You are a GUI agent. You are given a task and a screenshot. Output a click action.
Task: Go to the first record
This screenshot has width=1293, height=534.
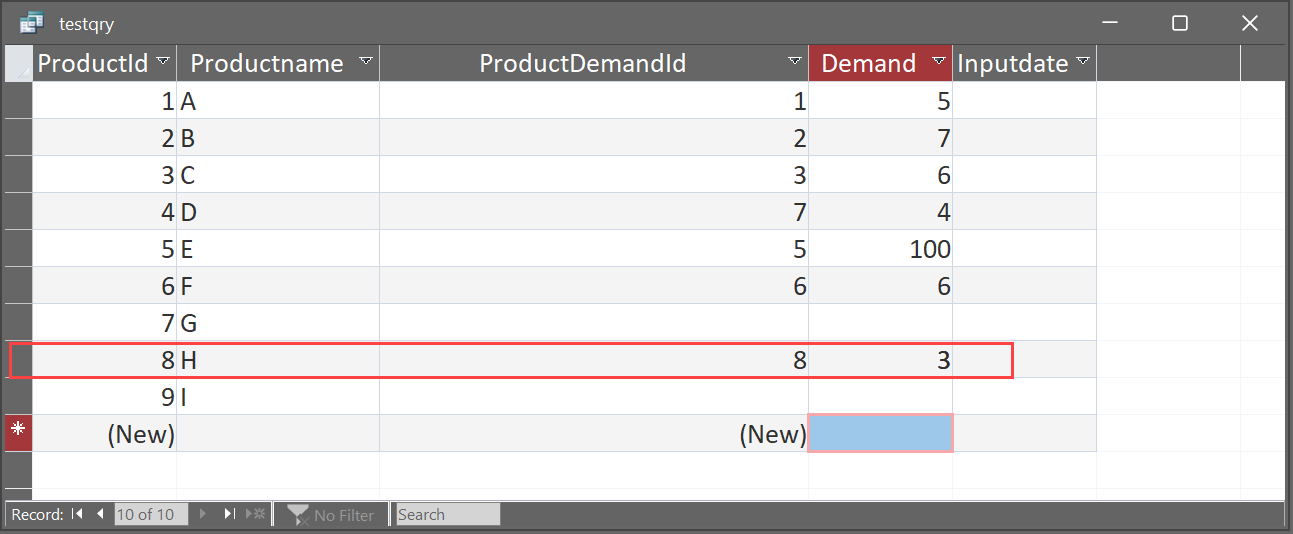[77, 515]
